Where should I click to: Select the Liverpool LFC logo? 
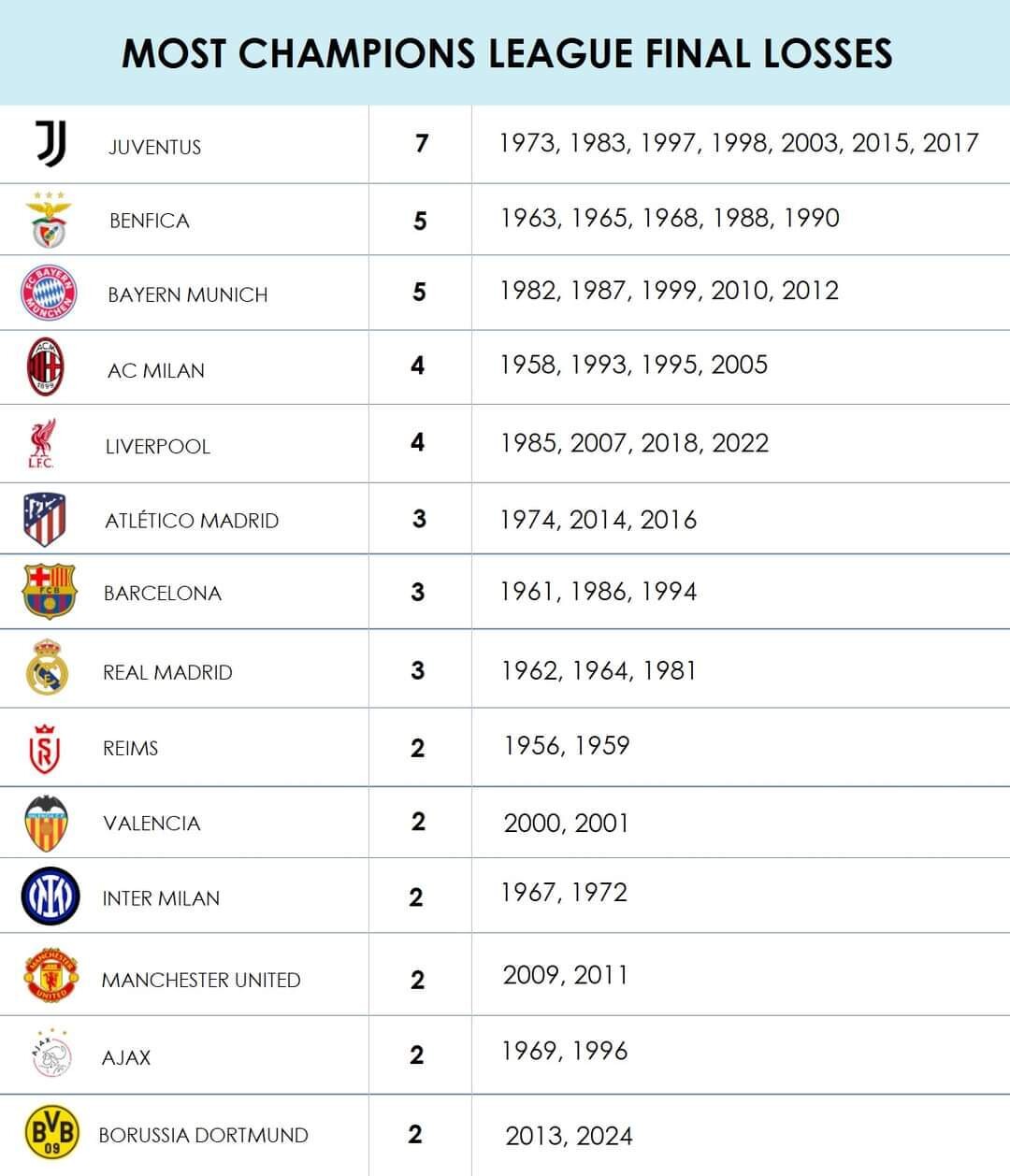tap(42, 443)
